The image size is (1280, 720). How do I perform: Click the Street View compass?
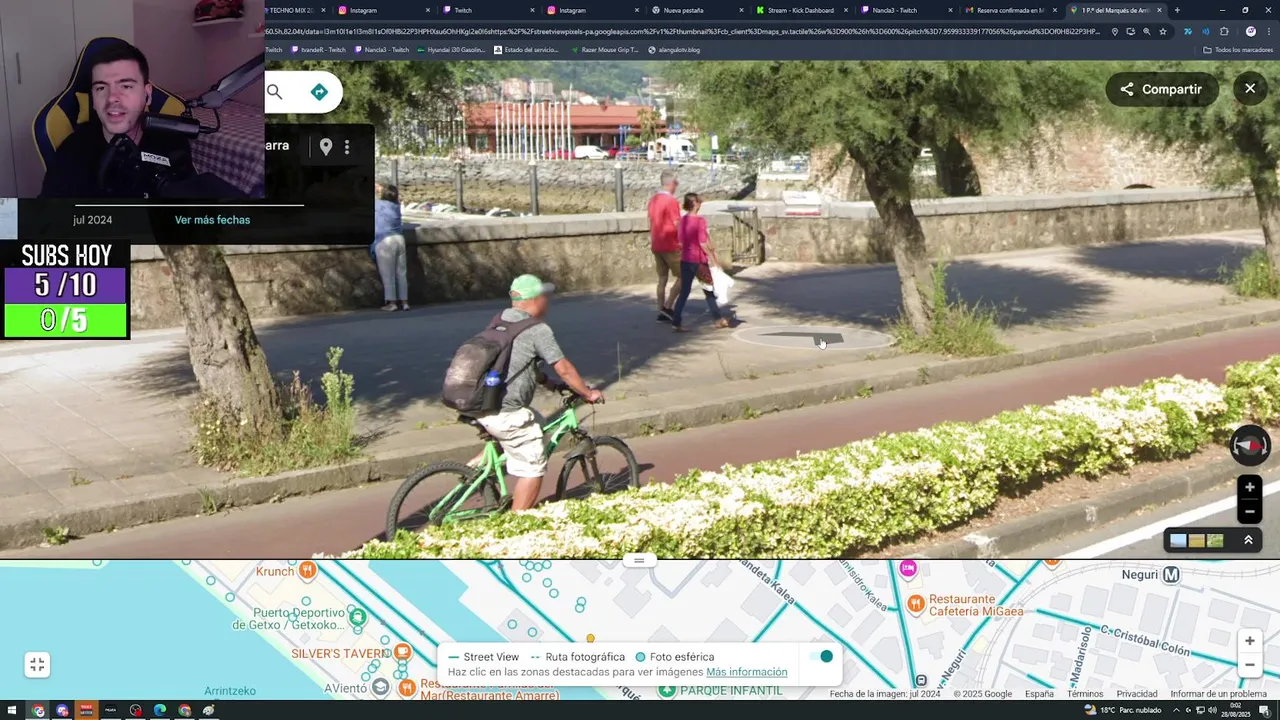click(1249, 446)
